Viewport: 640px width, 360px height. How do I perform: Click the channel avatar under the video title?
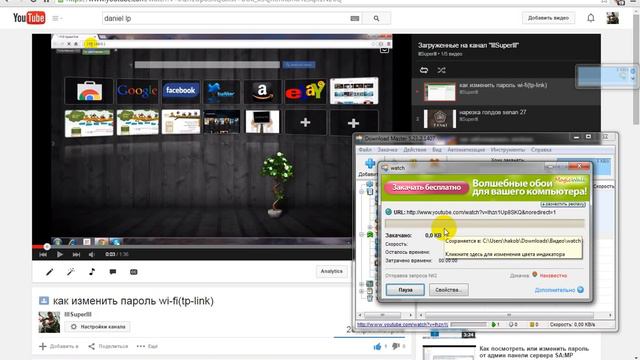pyautogui.click(x=49, y=322)
